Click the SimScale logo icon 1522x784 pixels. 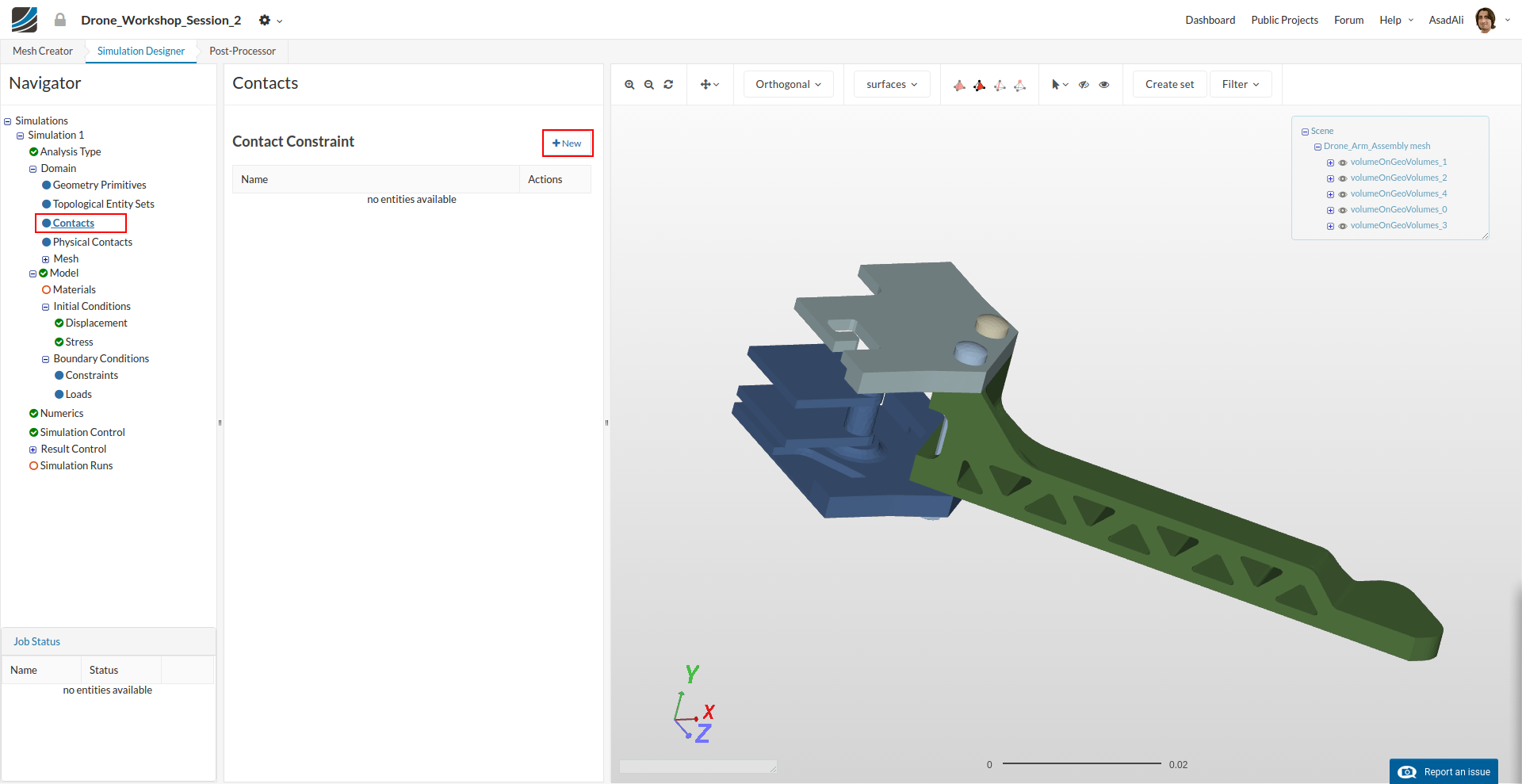[x=25, y=20]
